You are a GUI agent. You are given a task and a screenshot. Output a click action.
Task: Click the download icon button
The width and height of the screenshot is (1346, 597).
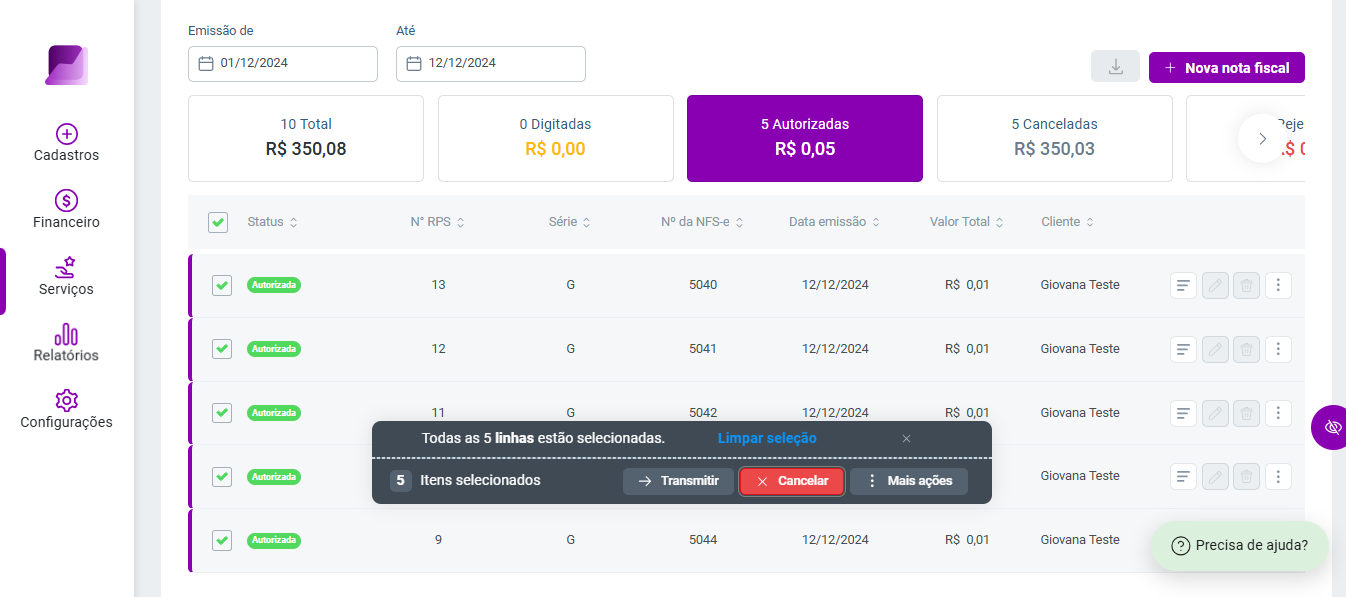[x=1115, y=67]
